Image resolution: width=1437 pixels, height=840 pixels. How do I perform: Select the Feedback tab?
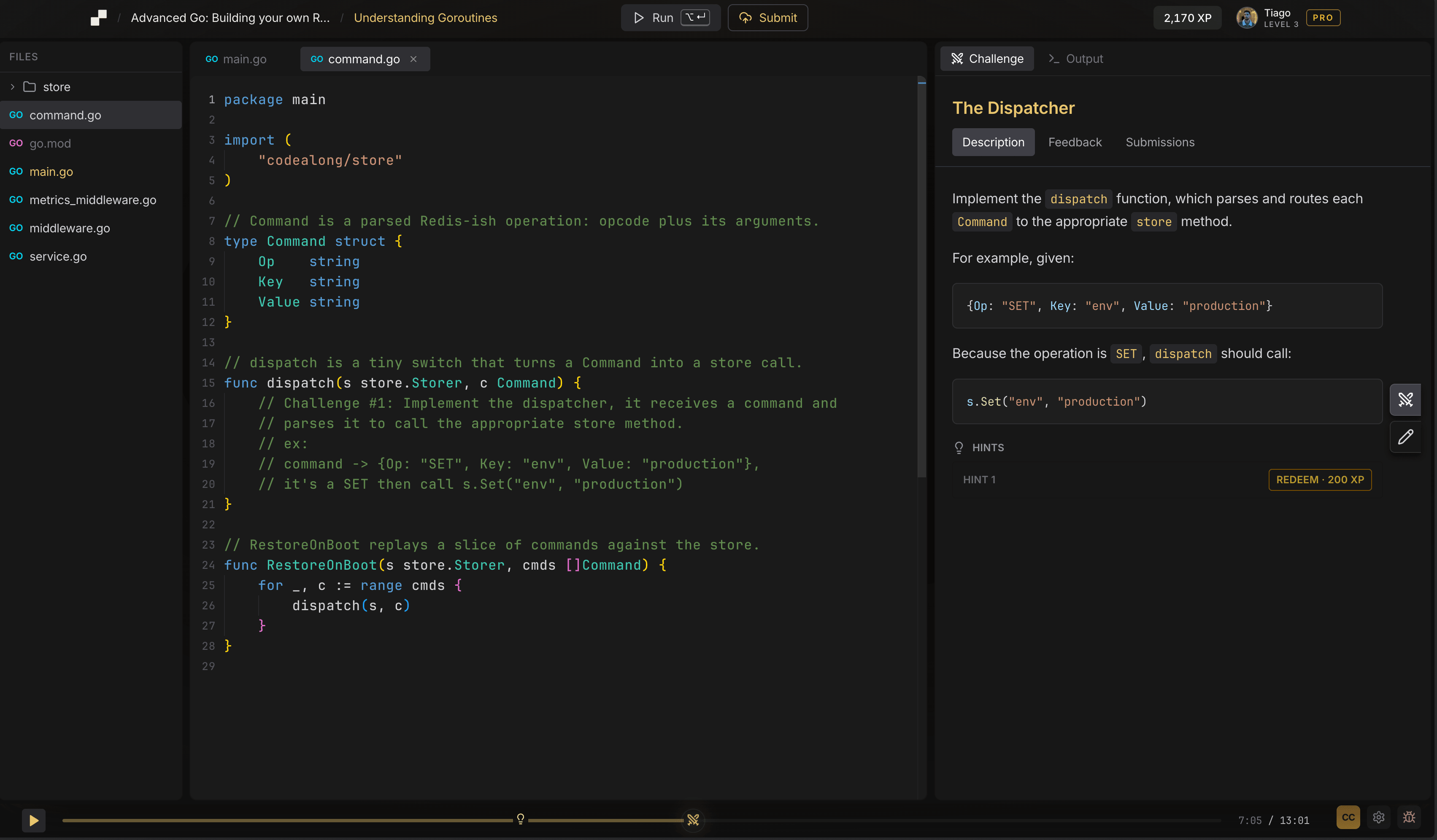click(x=1075, y=143)
